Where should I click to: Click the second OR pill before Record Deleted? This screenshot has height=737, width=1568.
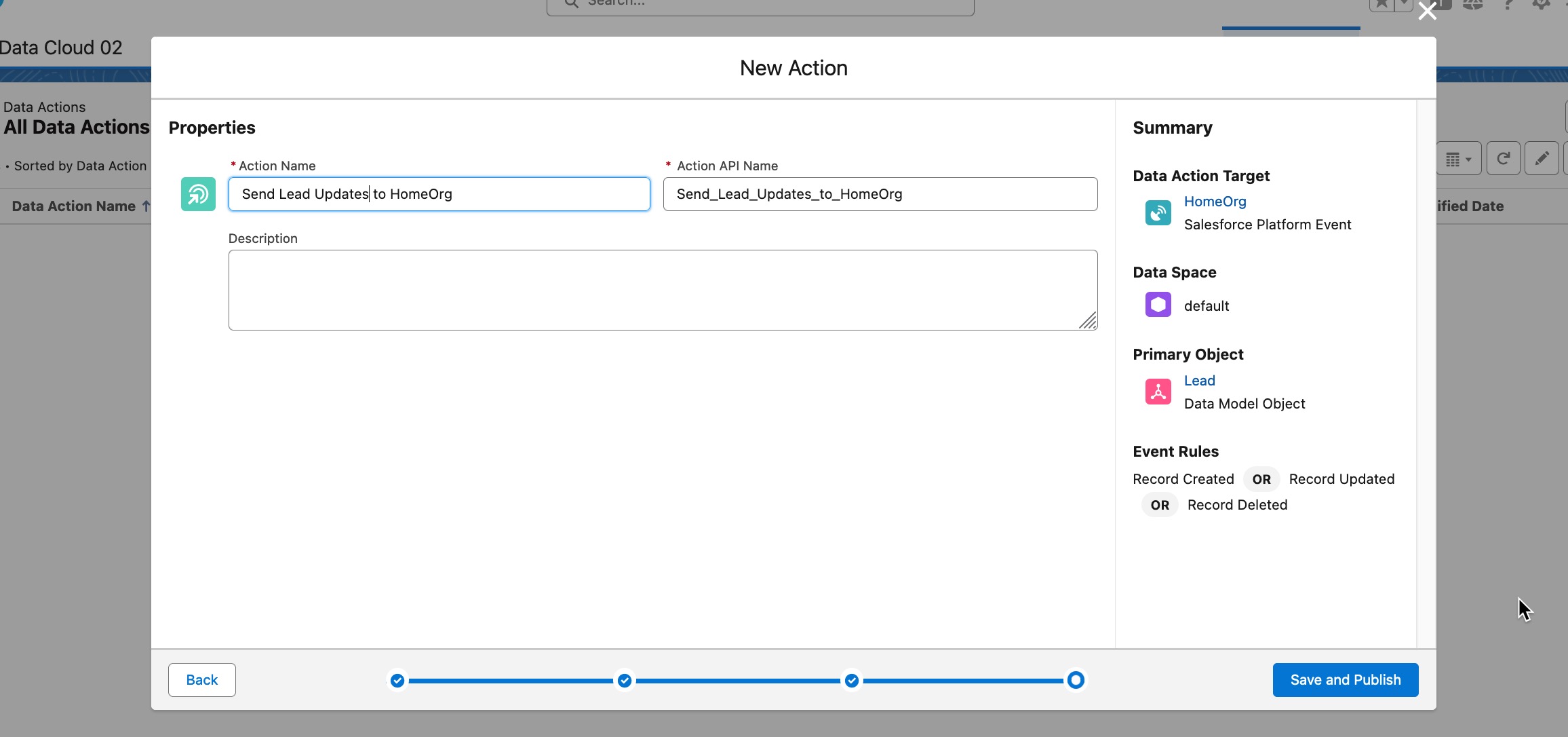[1160, 505]
